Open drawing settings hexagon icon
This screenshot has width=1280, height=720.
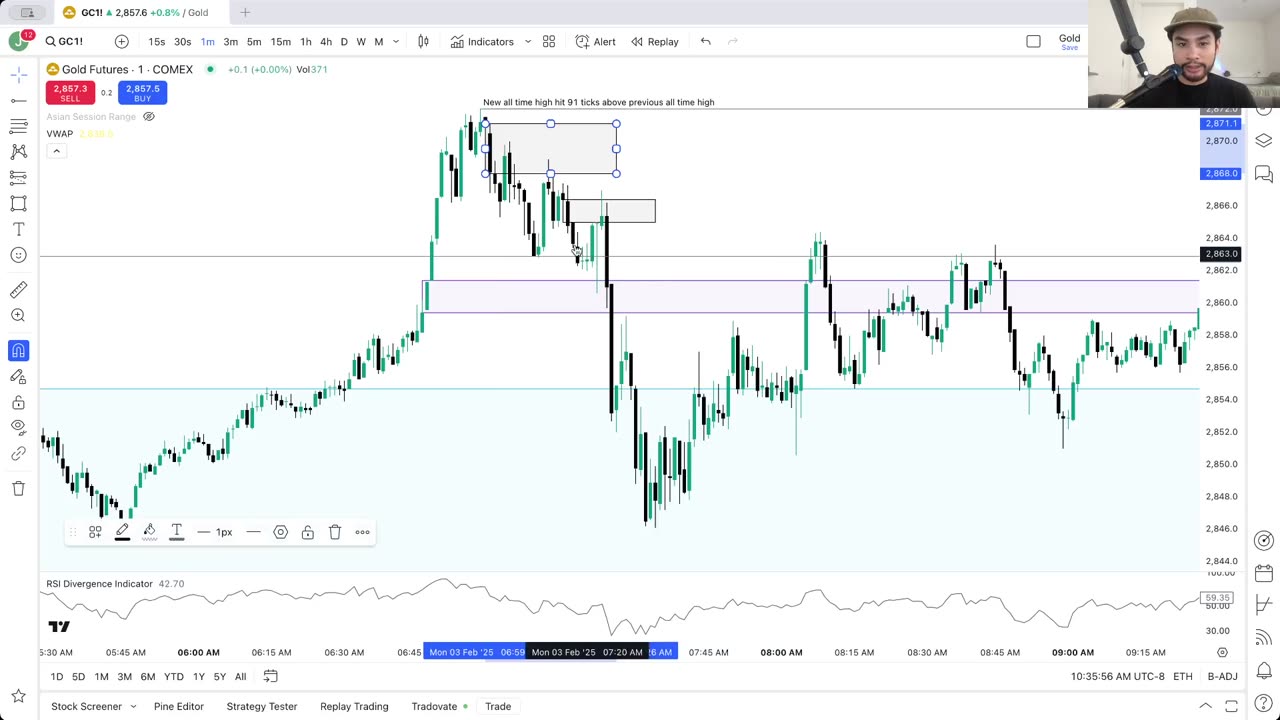pos(281,532)
